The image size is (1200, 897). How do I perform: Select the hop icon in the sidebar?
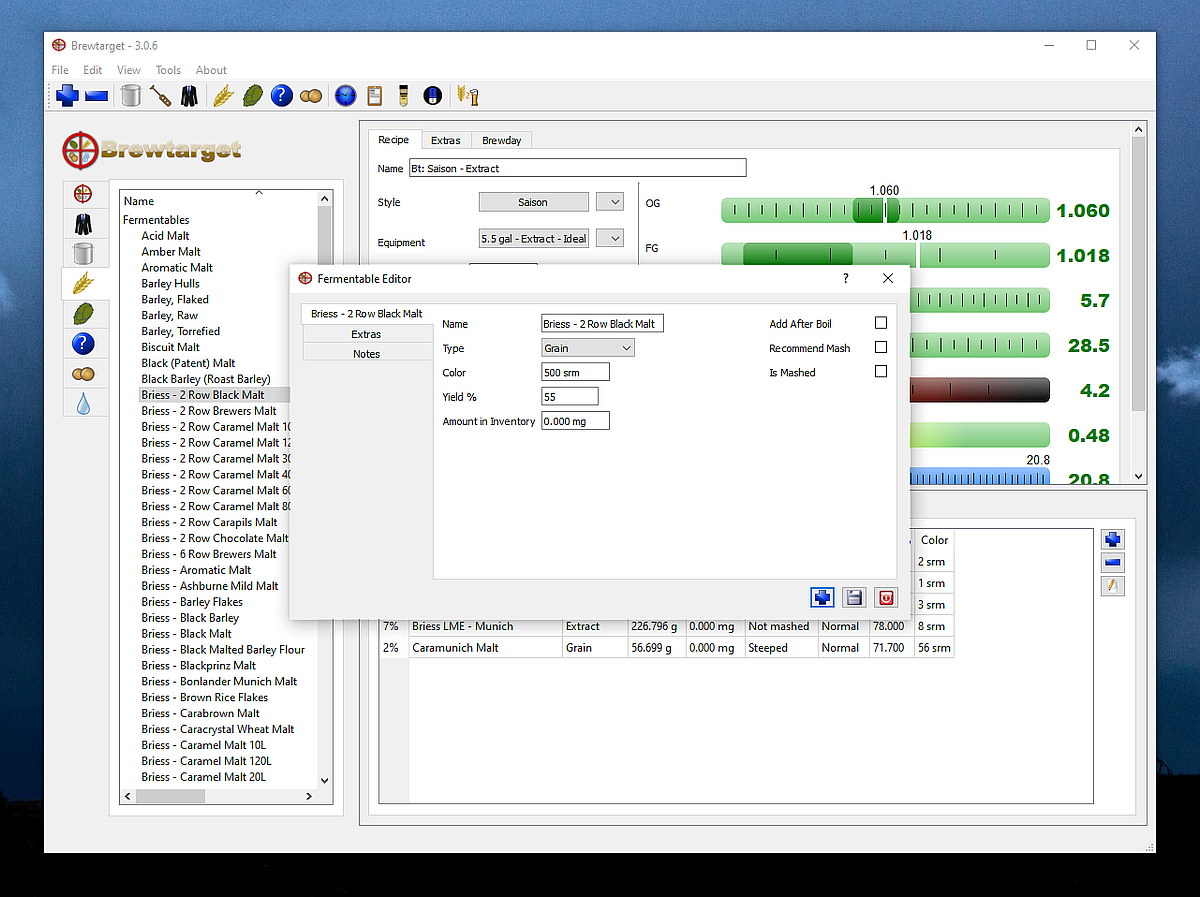click(84, 314)
